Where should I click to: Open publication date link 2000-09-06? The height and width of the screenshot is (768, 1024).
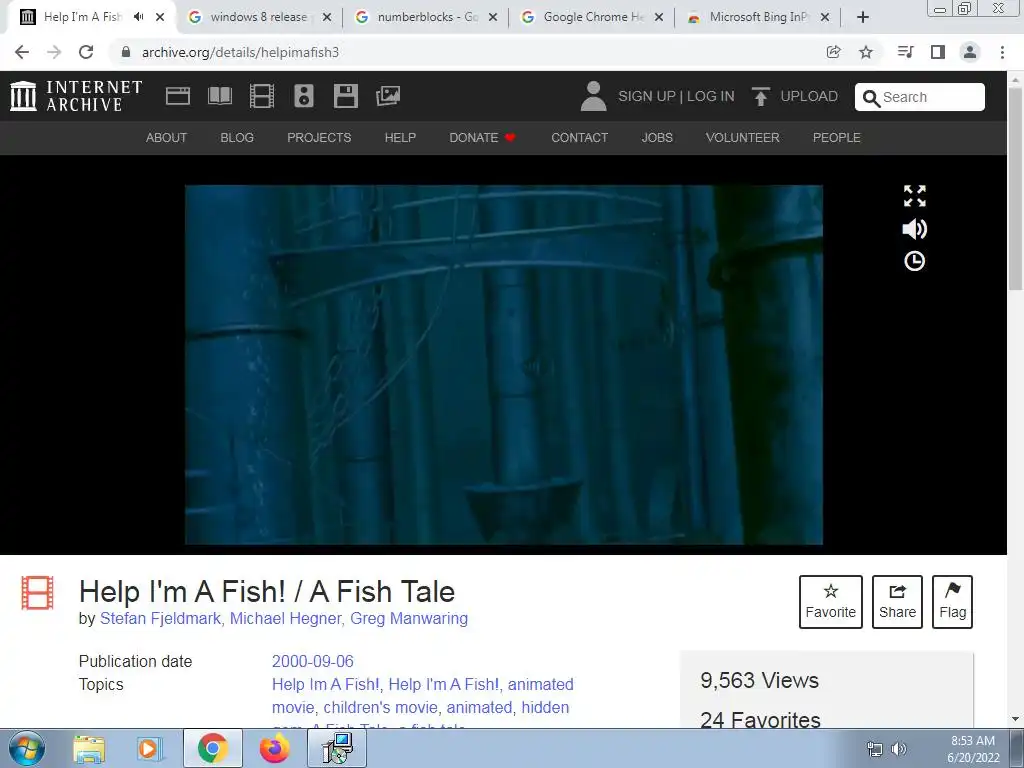[x=313, y=662]
